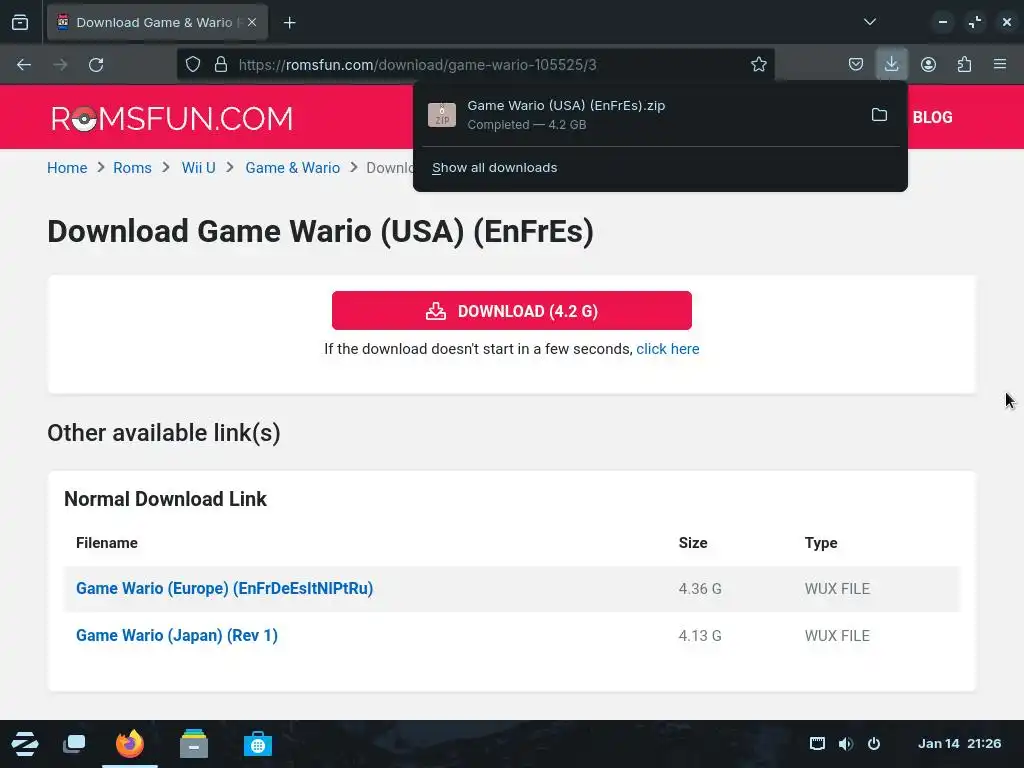Expand the list all tabs chevron

pos(869,22)
